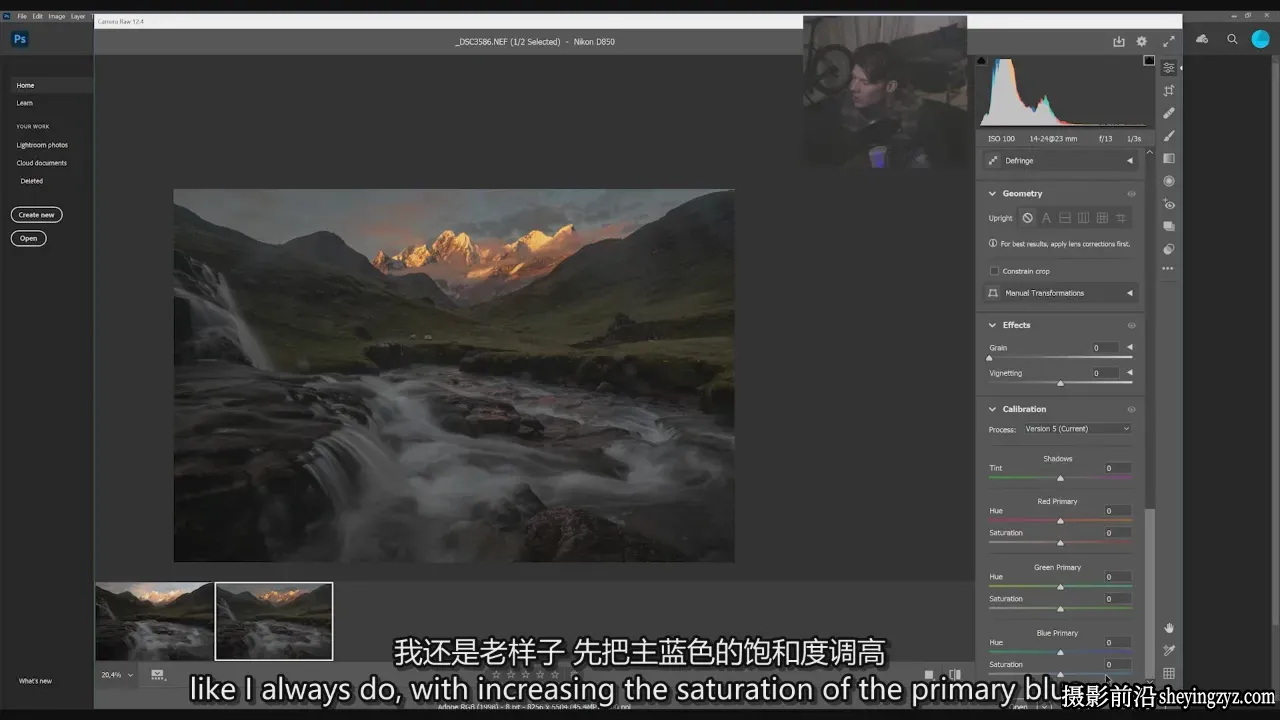Collapse the Calibration section
The width and height of the screenshot is (1280, 720).
[993, 409]
